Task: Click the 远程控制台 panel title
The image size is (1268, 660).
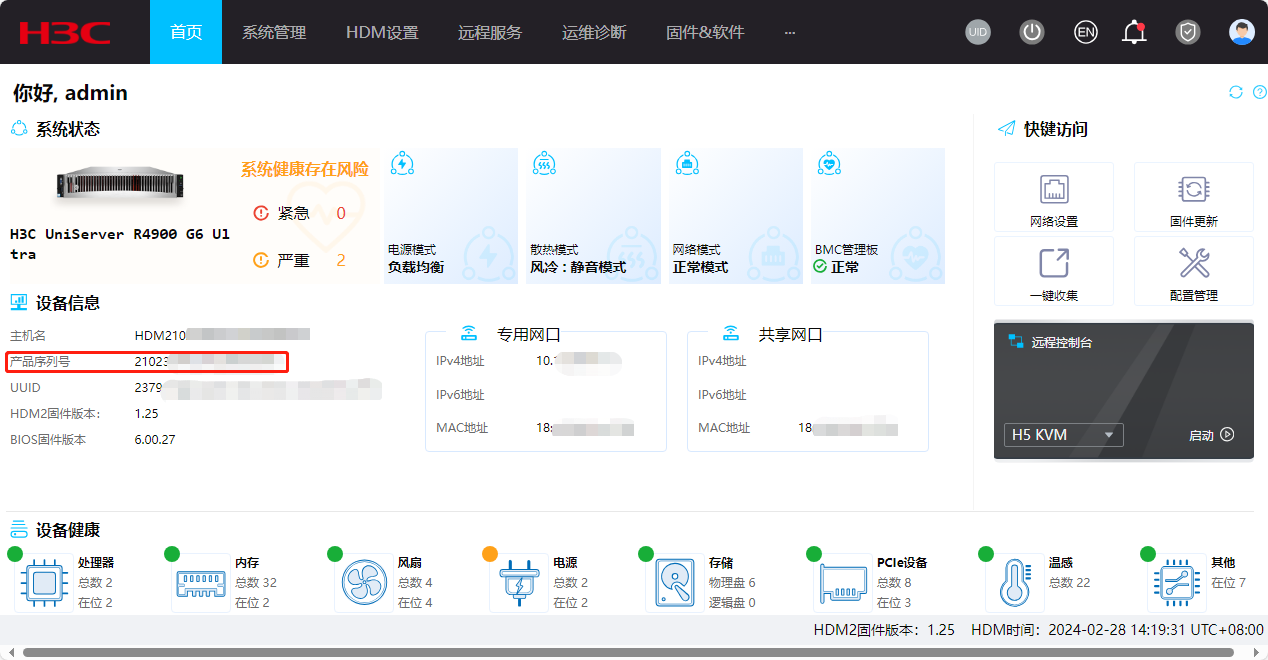Action: click(1062, 342)
